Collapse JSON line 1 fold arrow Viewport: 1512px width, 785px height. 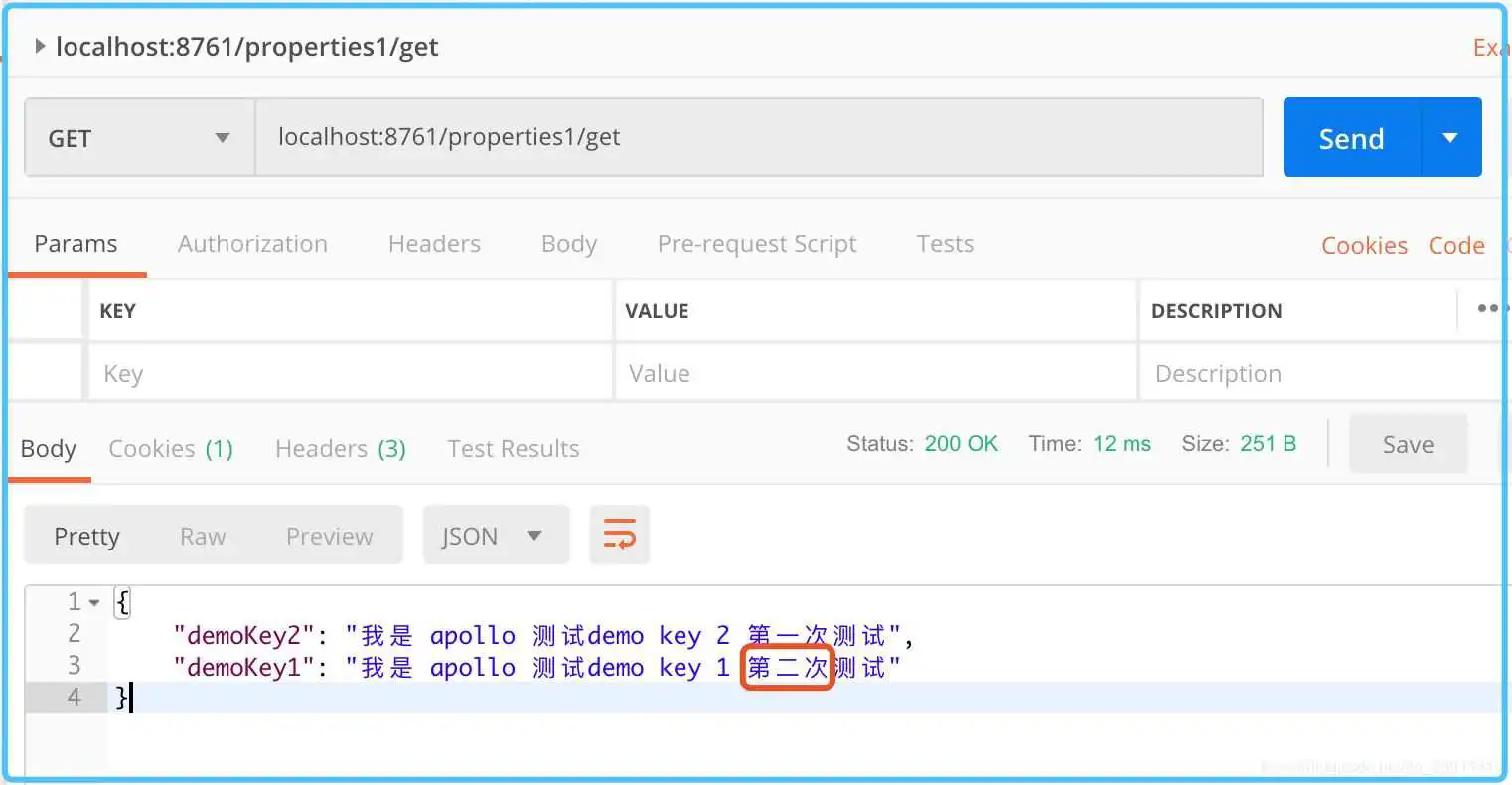pos(94,603)
